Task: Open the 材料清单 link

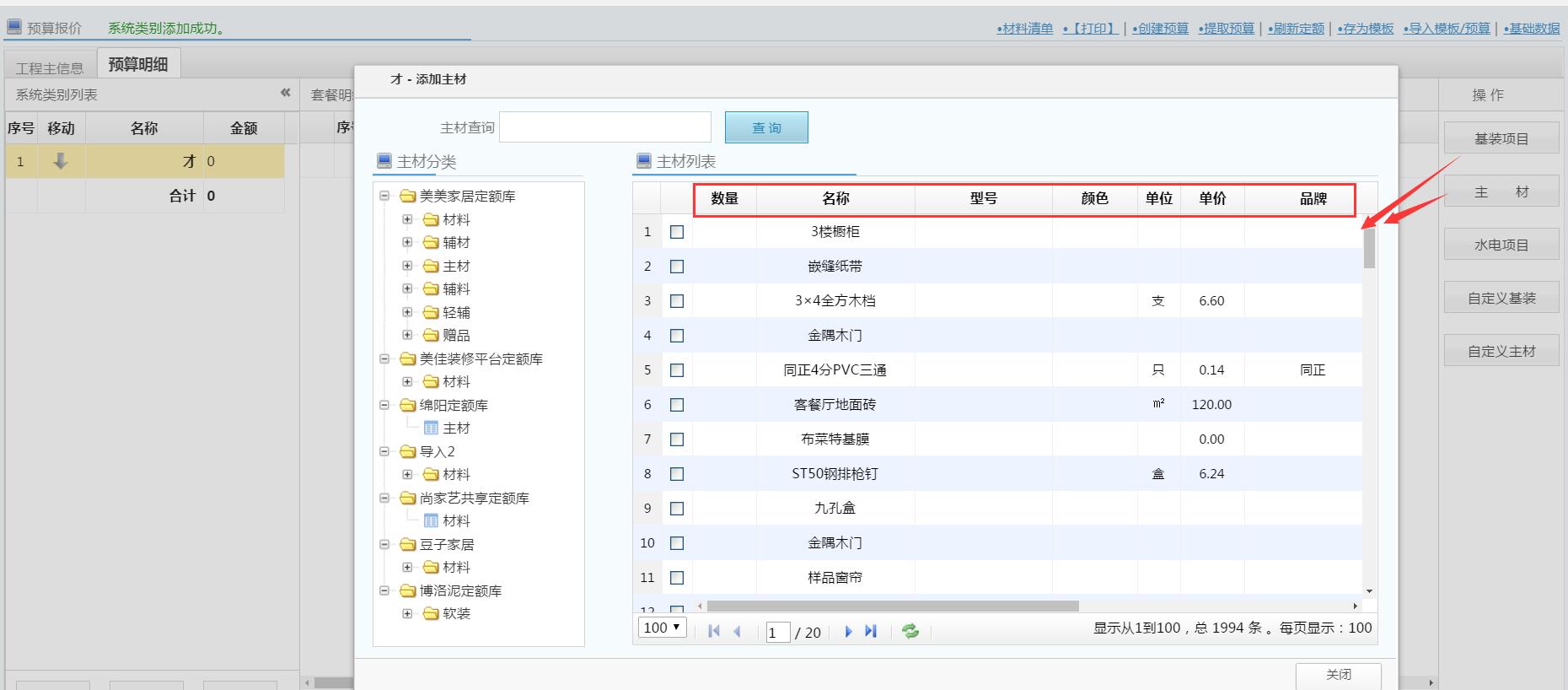Action: (1024, 29)
